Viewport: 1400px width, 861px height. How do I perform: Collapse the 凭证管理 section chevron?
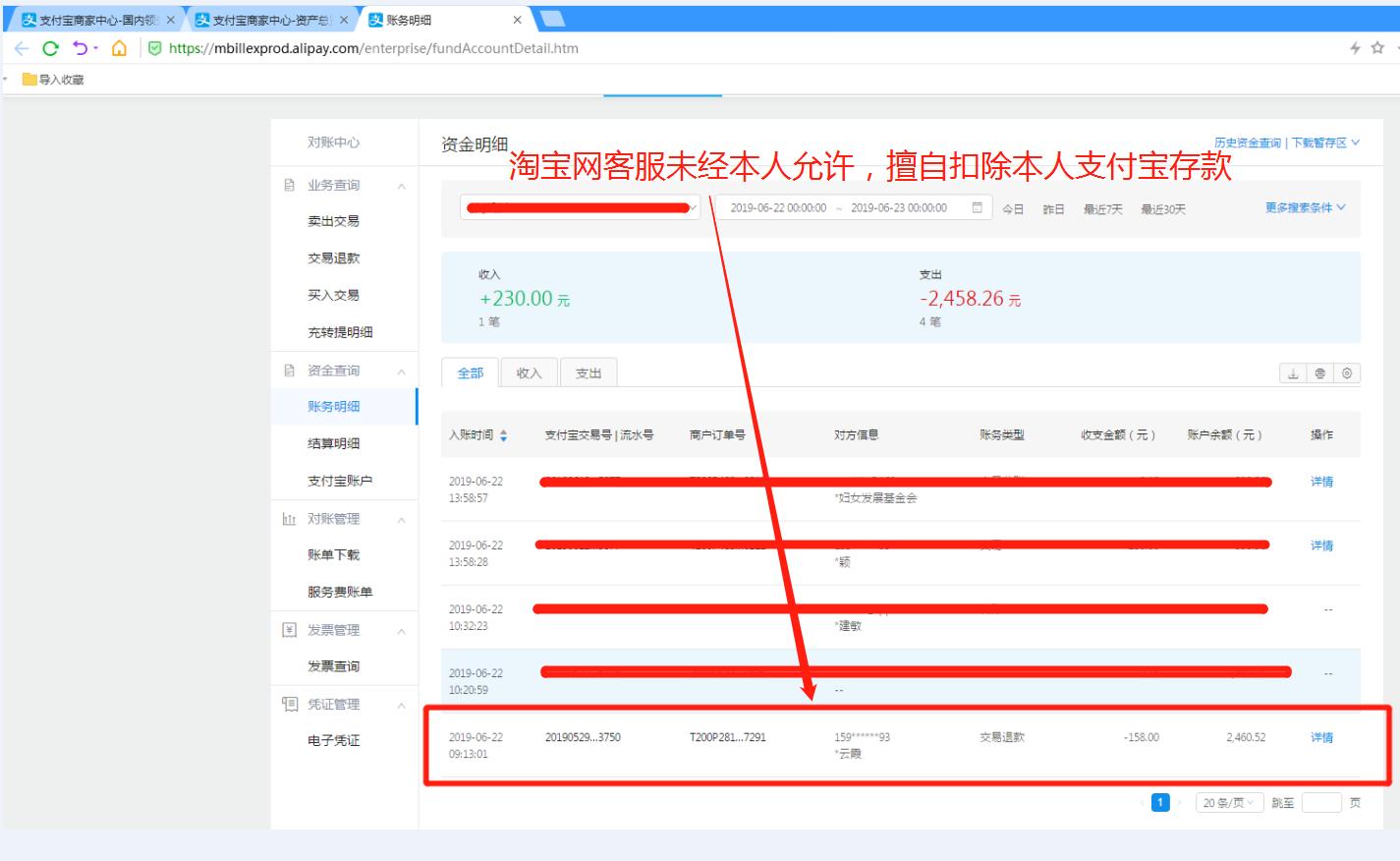pyautogui.click(x=401, y=705)
